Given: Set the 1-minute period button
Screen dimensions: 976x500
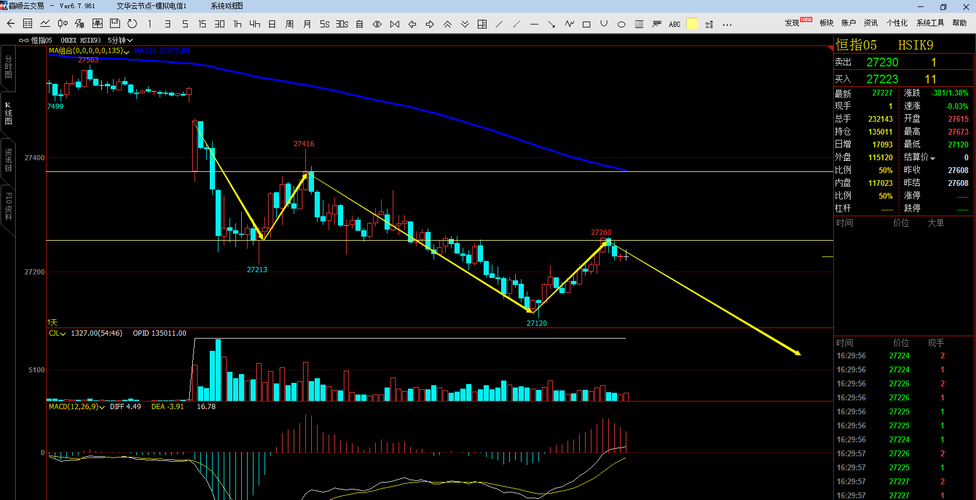Looking at the screenshot, I should pos(149,24).
